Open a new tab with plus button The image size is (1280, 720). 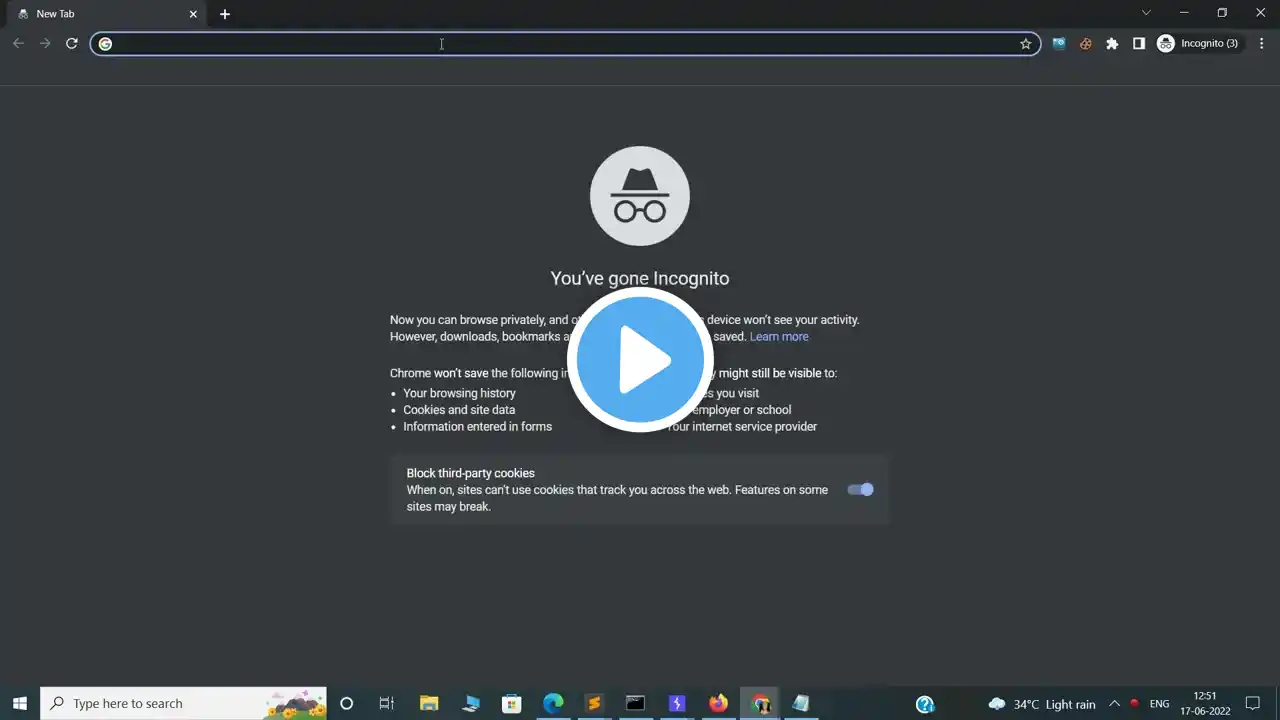(x=225, y=14)
